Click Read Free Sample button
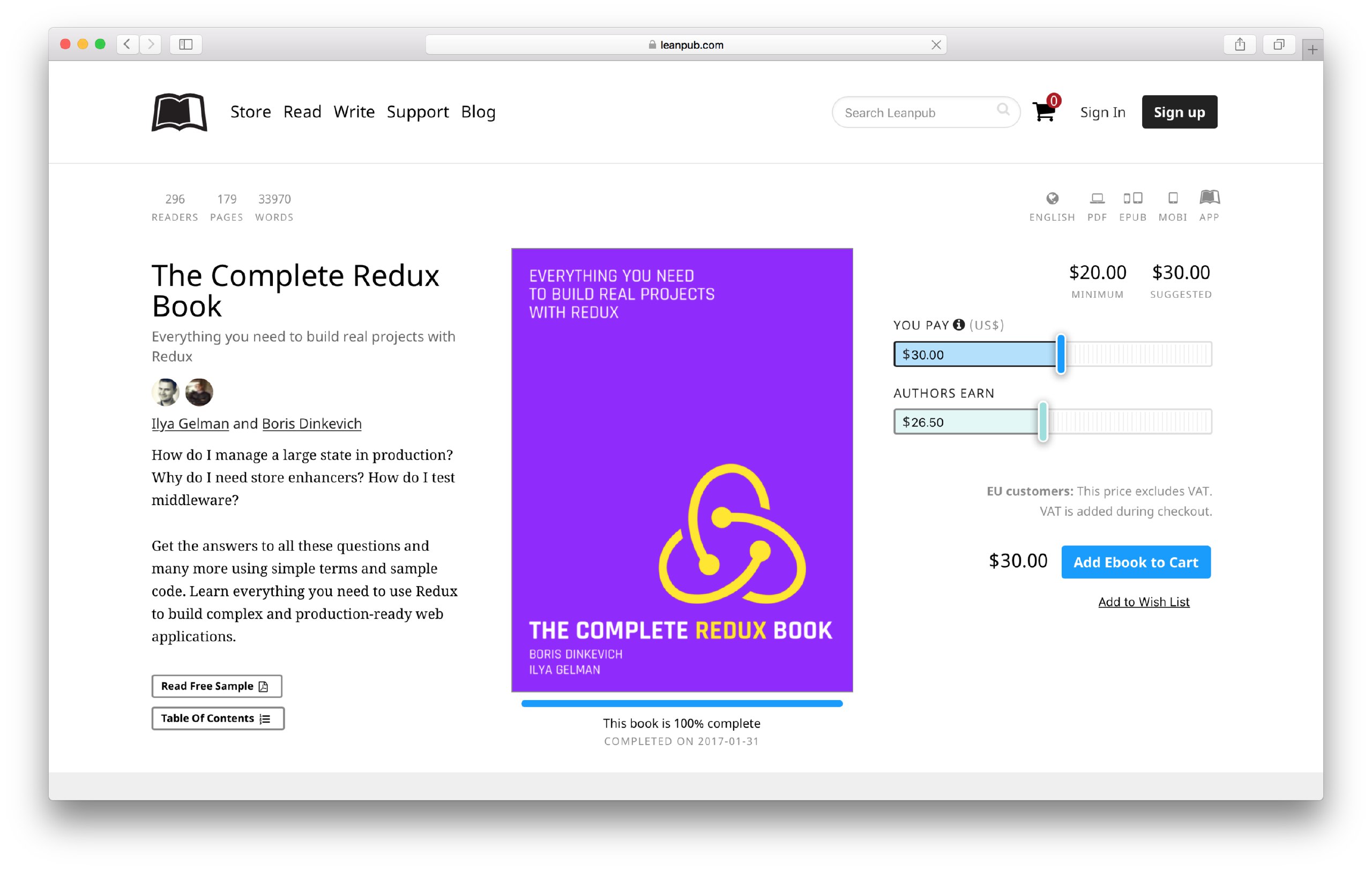 point(217,686)
